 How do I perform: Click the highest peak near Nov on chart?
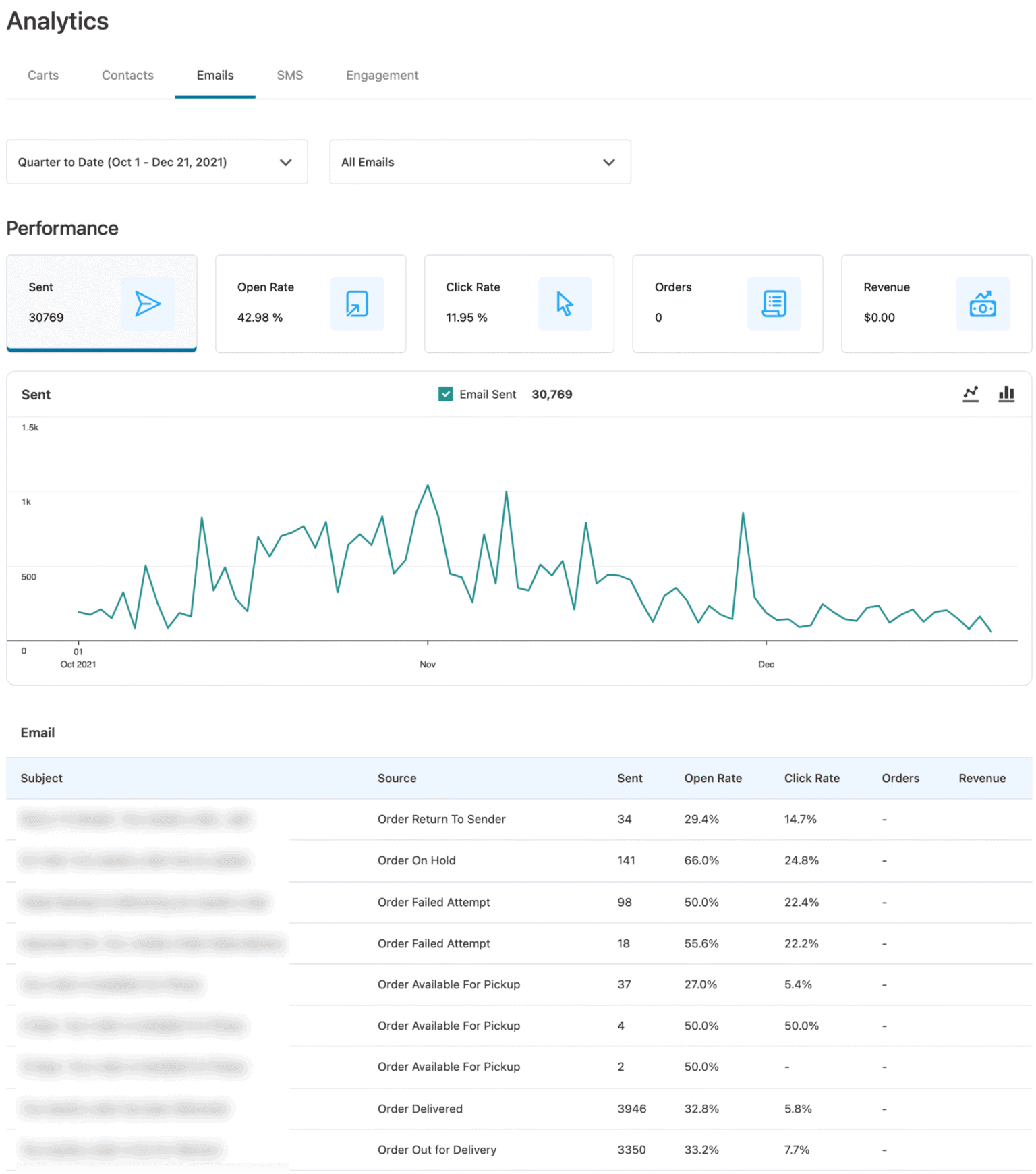point(428,485)
